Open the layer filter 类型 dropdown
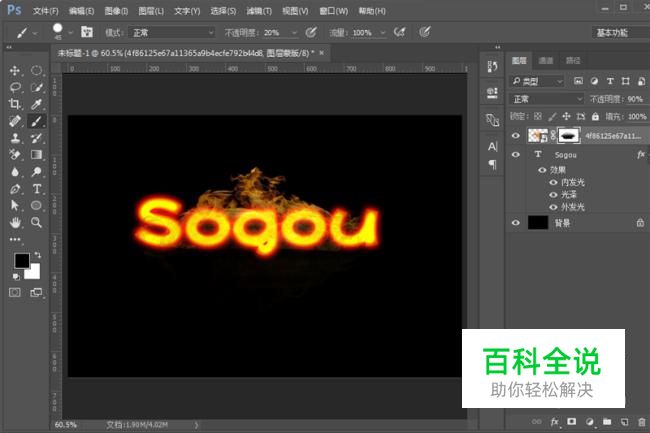 (x=537, y=81)
